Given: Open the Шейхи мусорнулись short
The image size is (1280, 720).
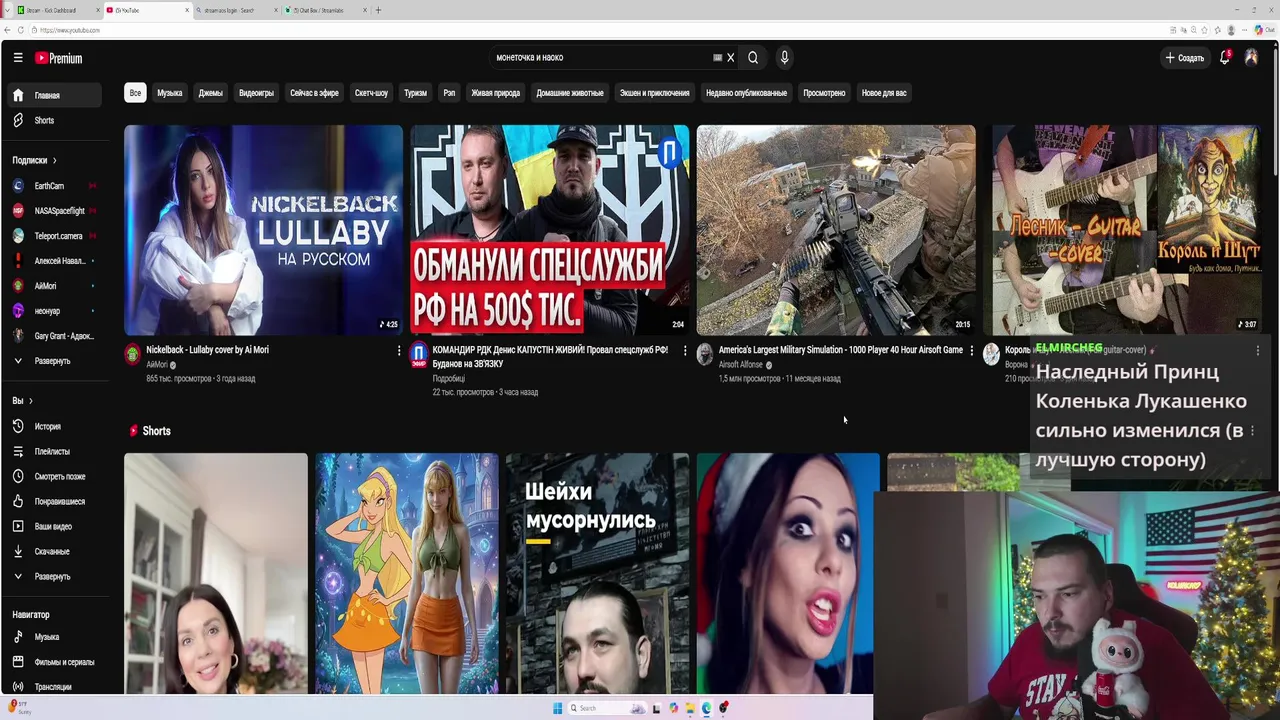Looking at the screenshot, I should point(597,573).
